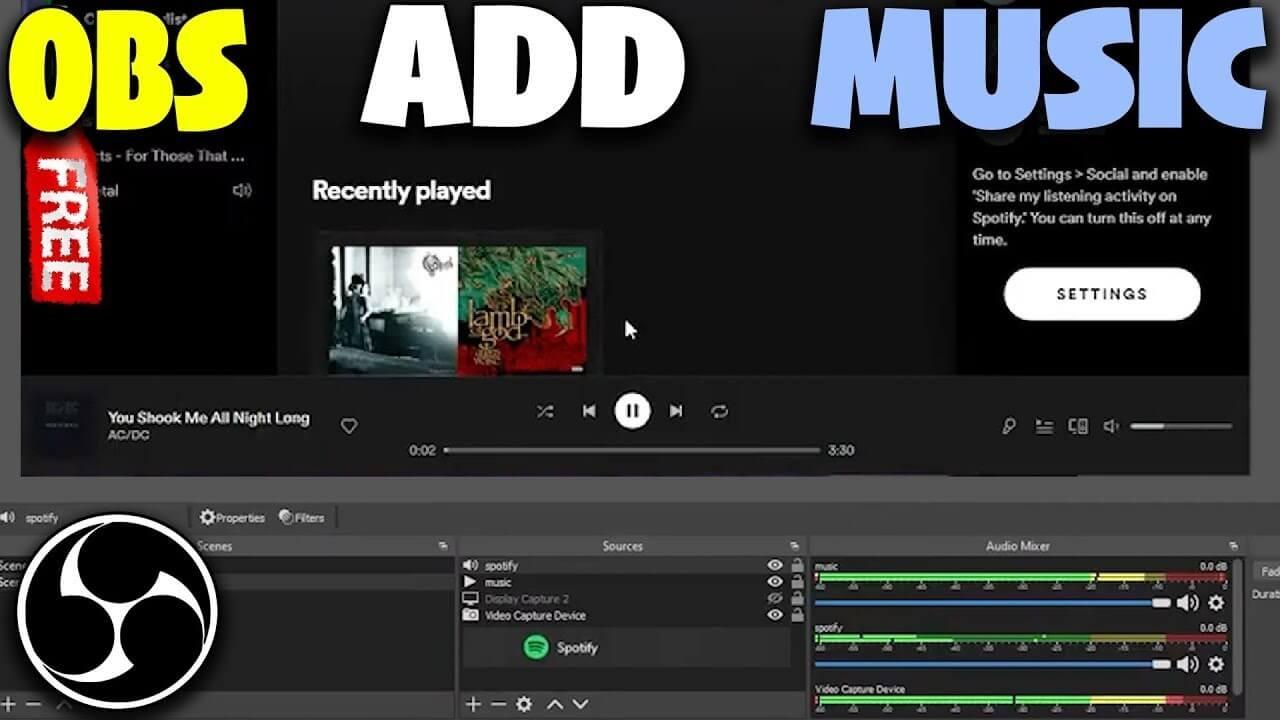Open the song title You Shook Me All Night Long

[x=209, y=418]
